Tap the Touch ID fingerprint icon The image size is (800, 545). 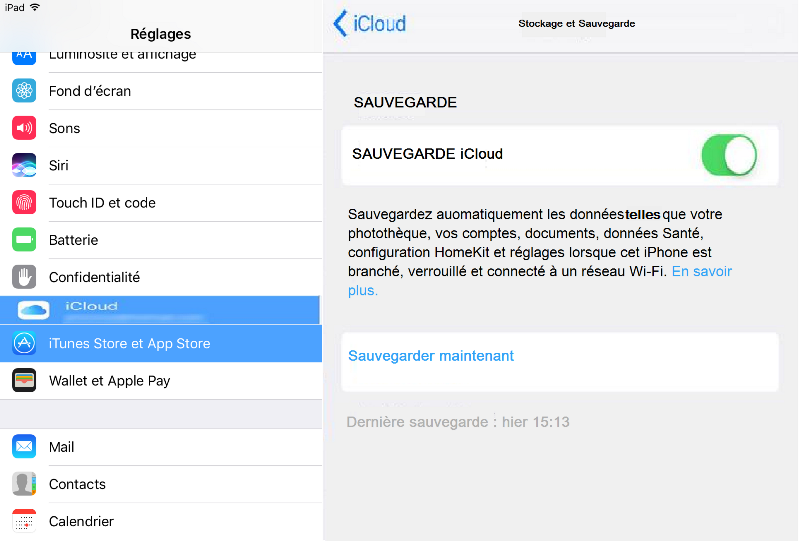[x=24, y=203]
